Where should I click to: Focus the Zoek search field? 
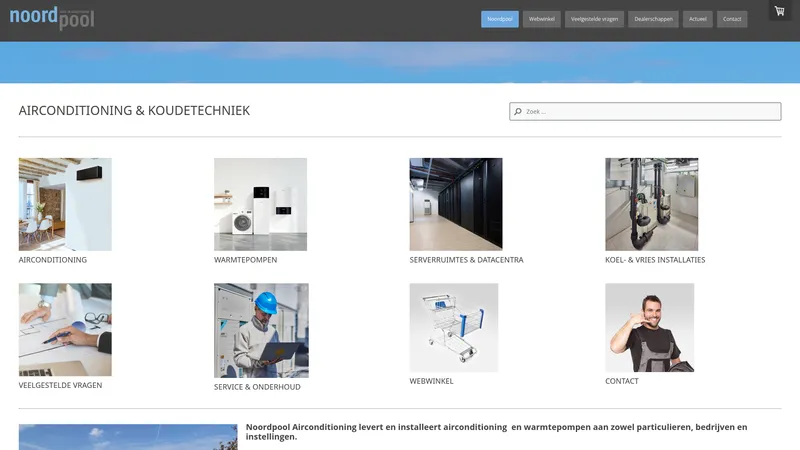pos(645,111)
